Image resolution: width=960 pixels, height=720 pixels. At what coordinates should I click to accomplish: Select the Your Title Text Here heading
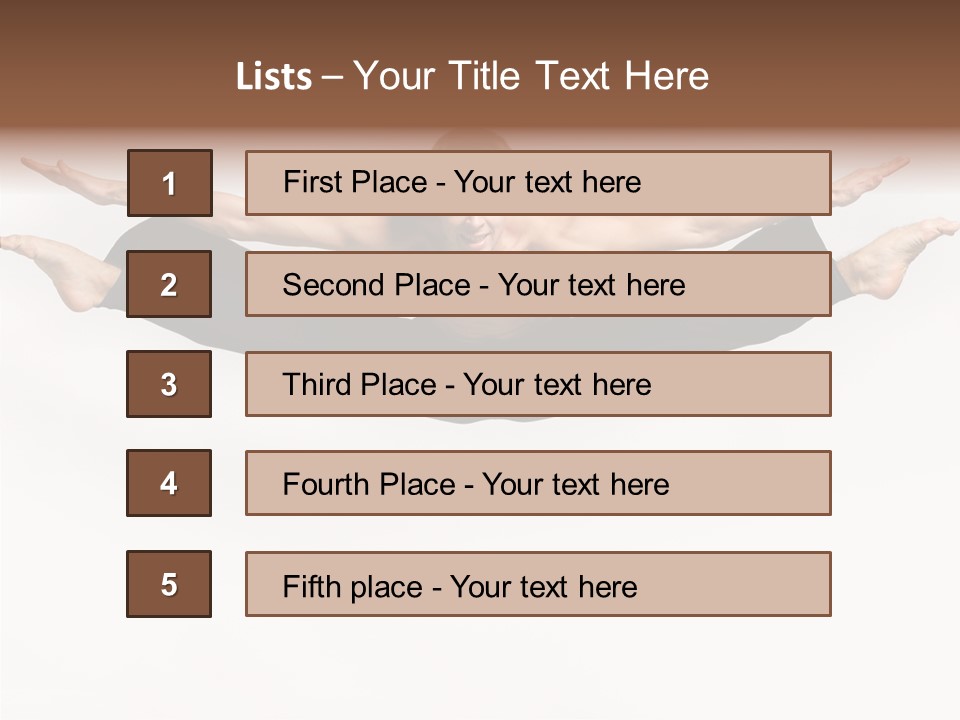pos(531,76)
